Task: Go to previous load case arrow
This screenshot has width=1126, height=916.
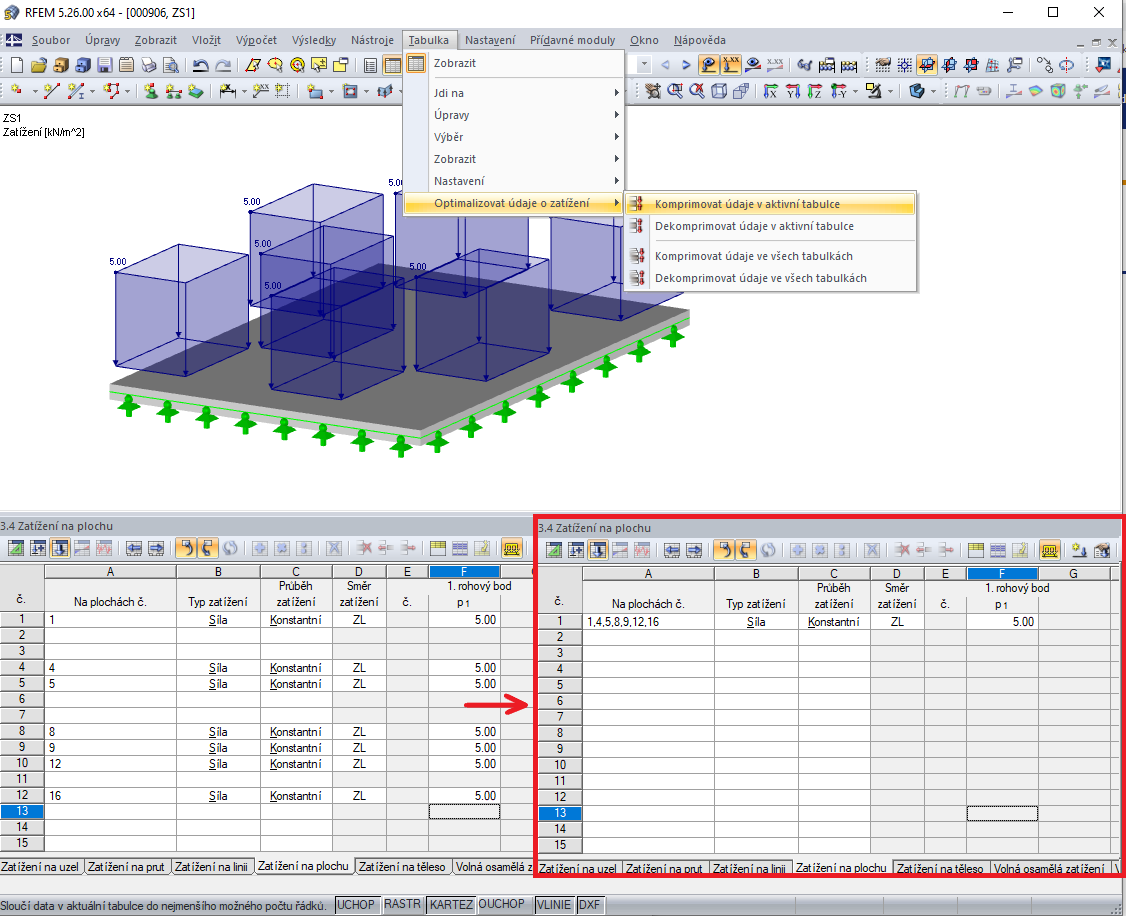Action: coord(665,65)
